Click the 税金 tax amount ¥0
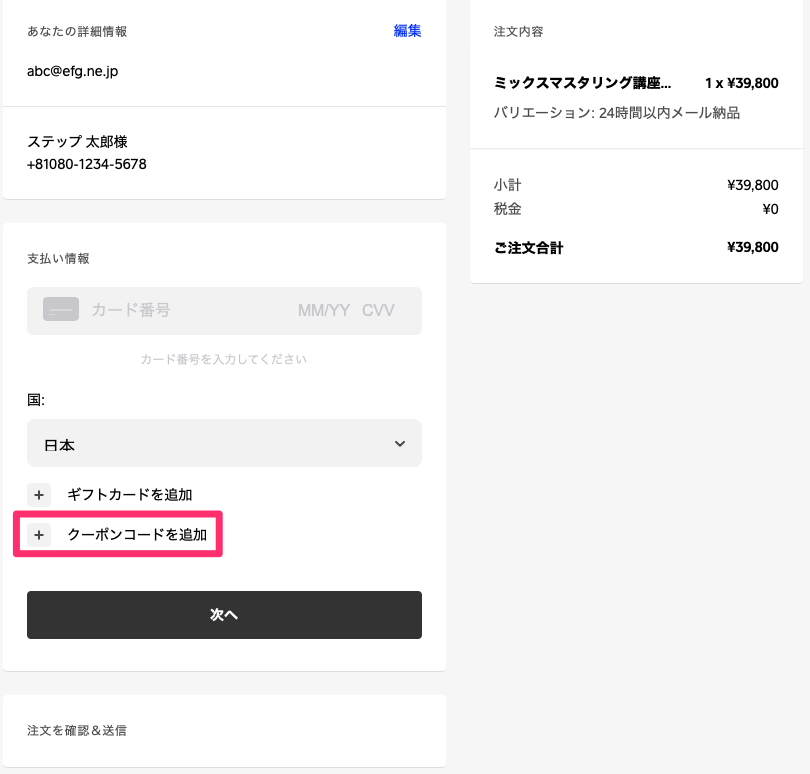Image resolution: width=810 pixels, height=774 pixels. click(770, 209)
